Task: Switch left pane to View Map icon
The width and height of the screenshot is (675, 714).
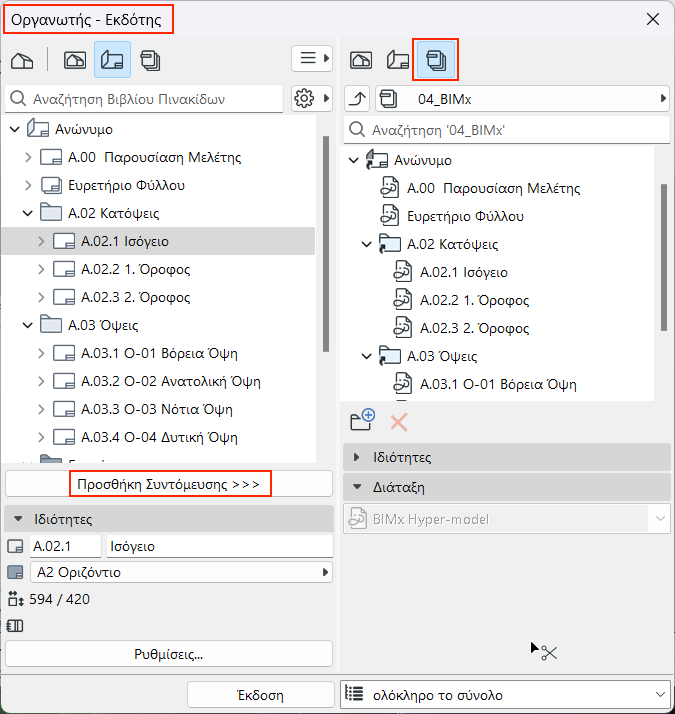Action: [75, 60]
